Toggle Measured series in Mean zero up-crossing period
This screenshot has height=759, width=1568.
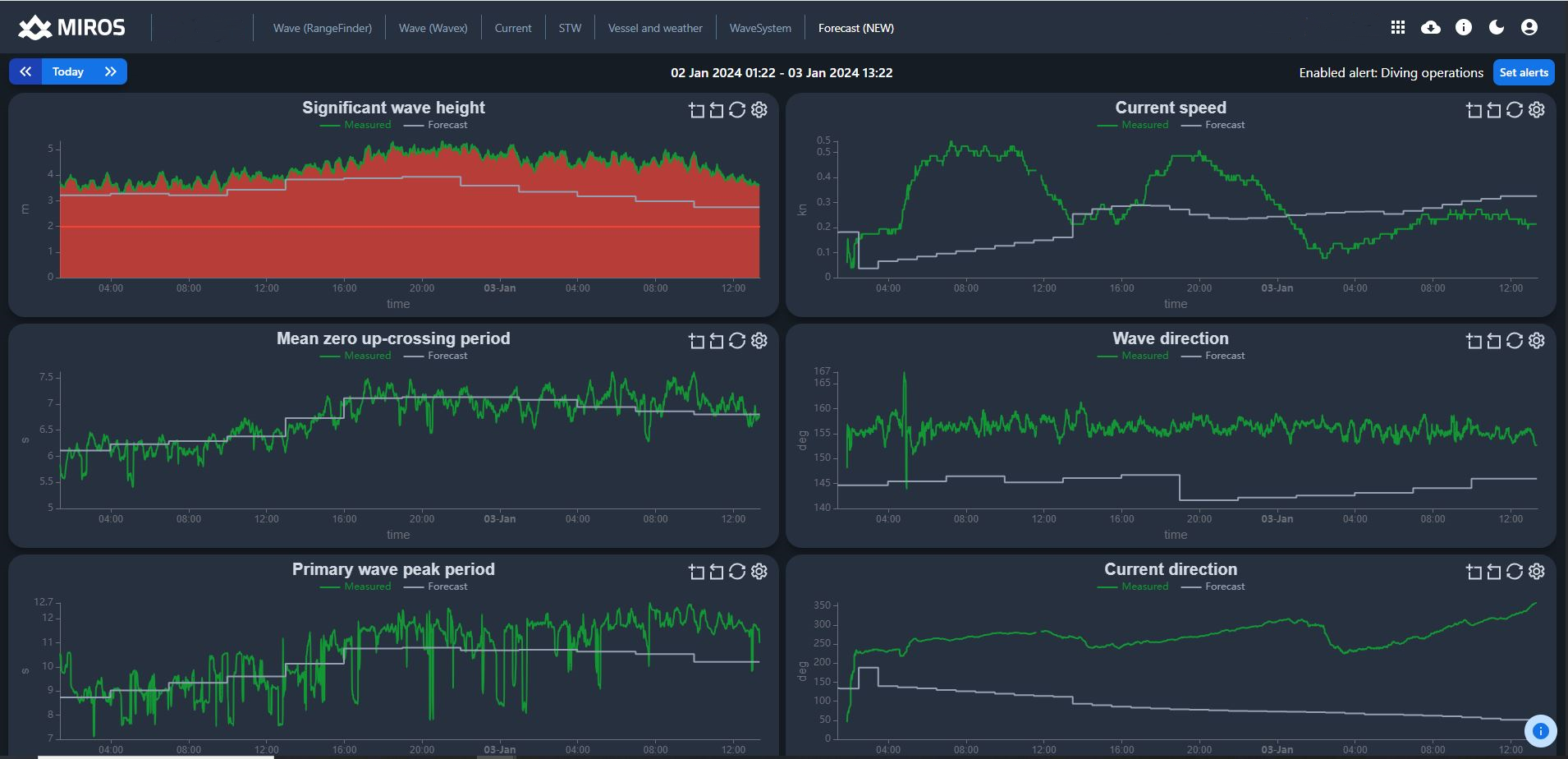[356, 356]
